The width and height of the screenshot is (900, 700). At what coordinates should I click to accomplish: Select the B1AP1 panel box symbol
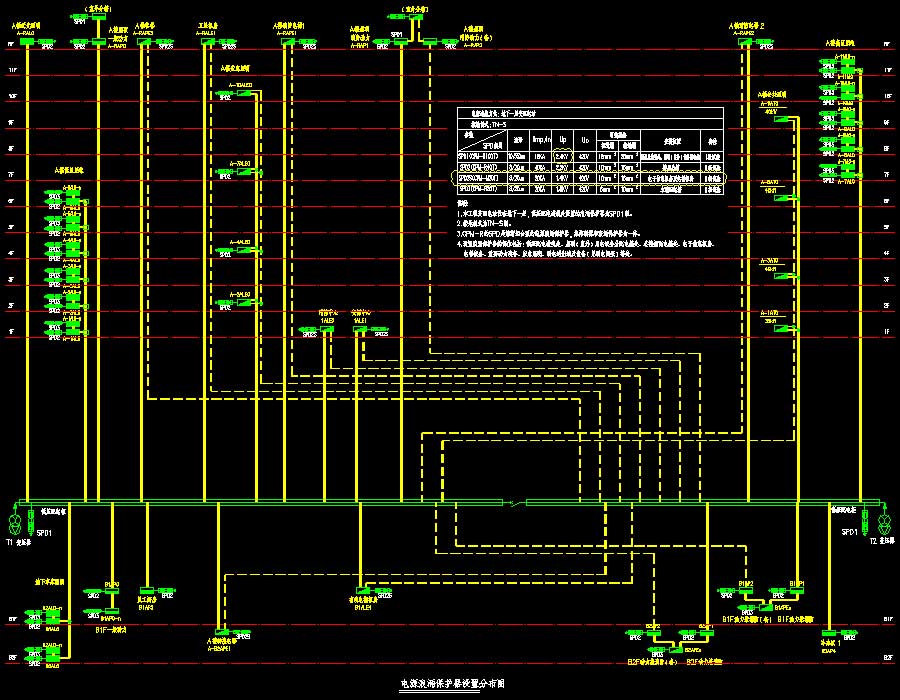point(796,590)
